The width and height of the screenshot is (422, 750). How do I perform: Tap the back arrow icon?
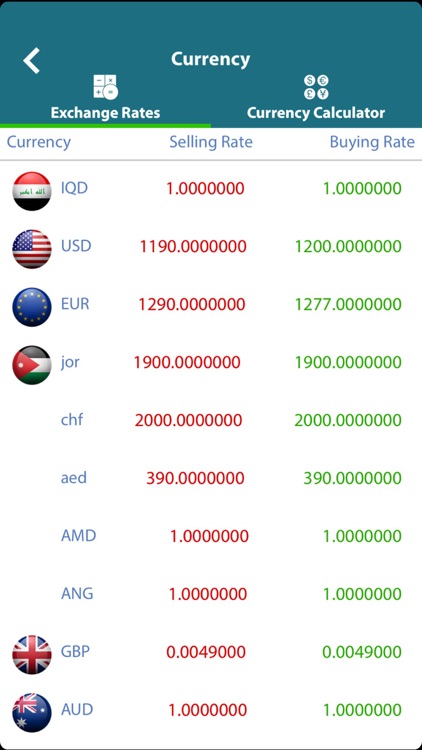32,60
